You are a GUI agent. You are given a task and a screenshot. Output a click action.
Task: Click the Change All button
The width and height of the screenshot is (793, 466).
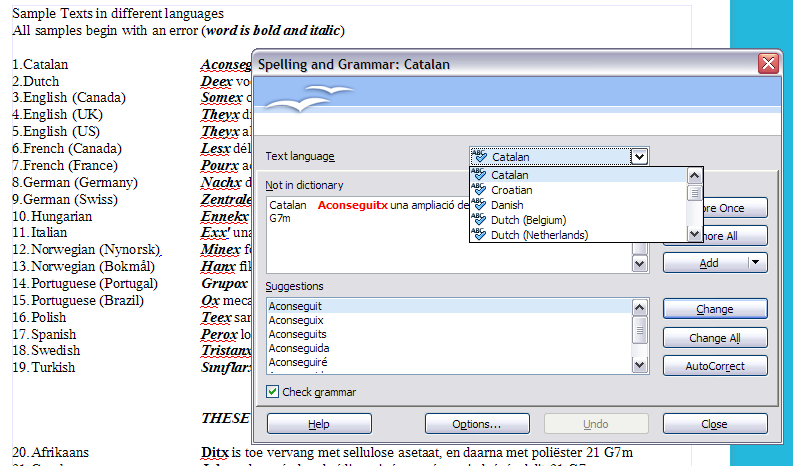714,338
